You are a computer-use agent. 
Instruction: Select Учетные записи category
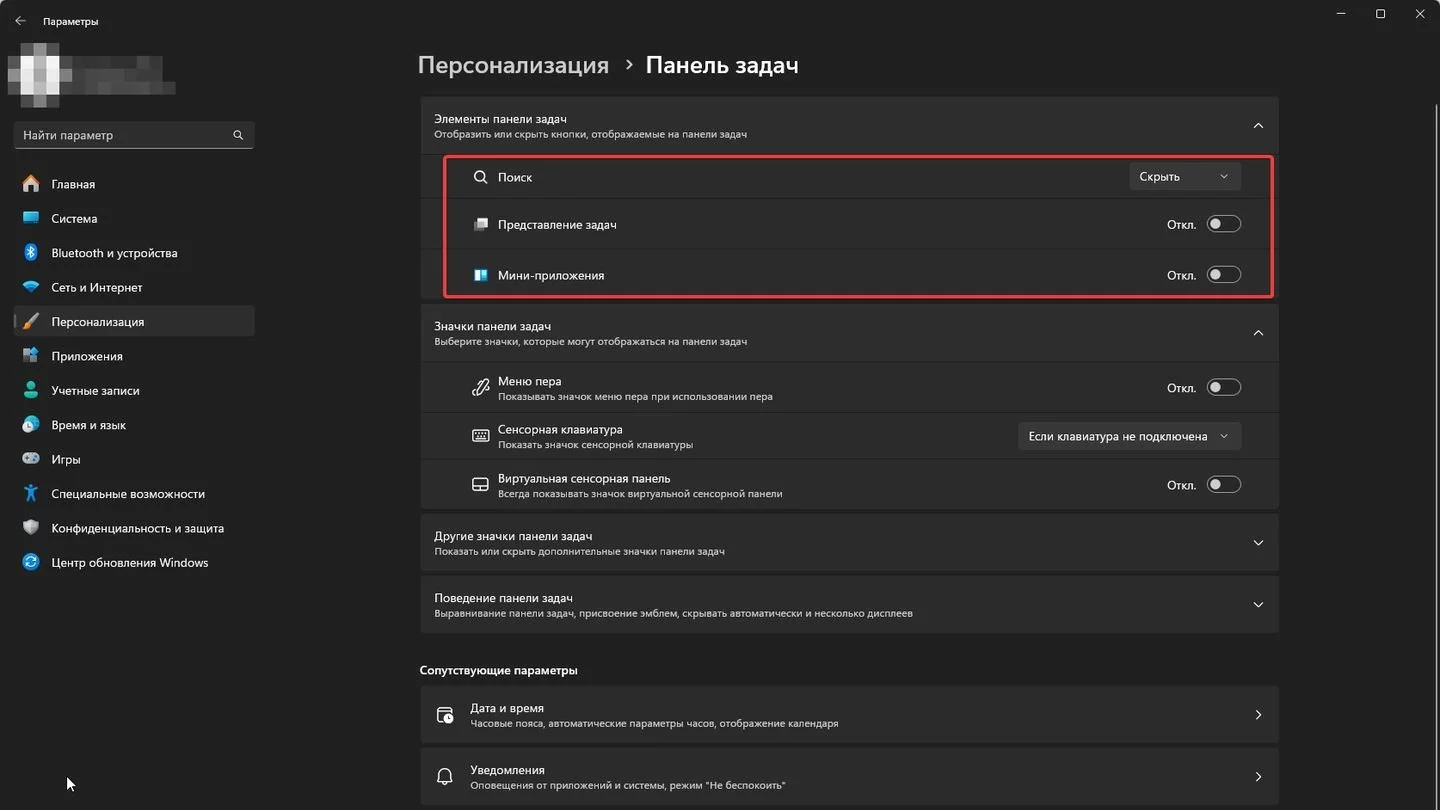click(134, 390)
